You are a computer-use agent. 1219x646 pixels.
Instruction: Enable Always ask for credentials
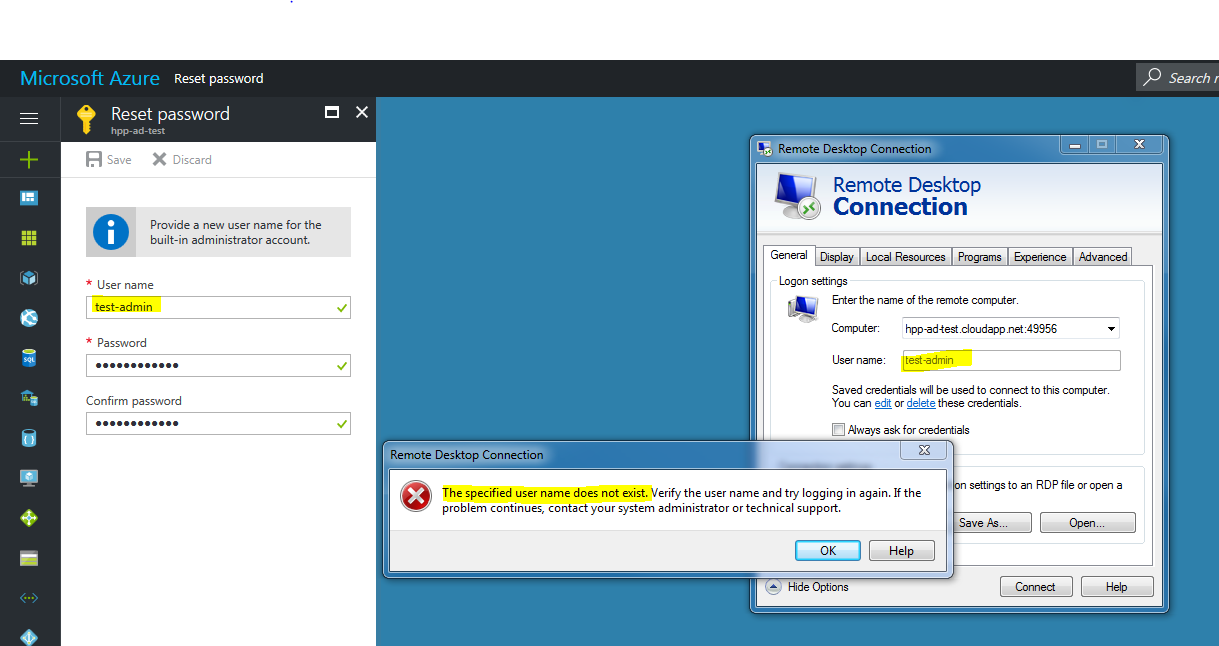(x=838, y=429)
